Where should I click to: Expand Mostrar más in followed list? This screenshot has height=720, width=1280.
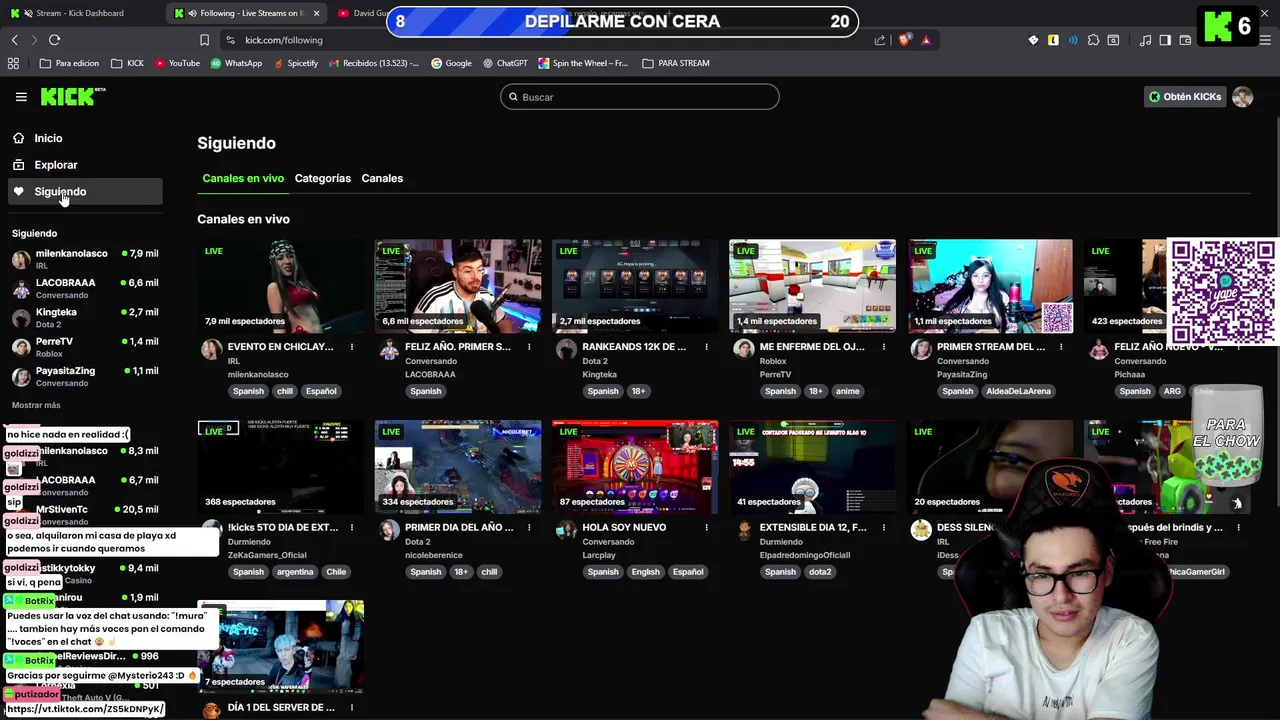pos(36,405)
